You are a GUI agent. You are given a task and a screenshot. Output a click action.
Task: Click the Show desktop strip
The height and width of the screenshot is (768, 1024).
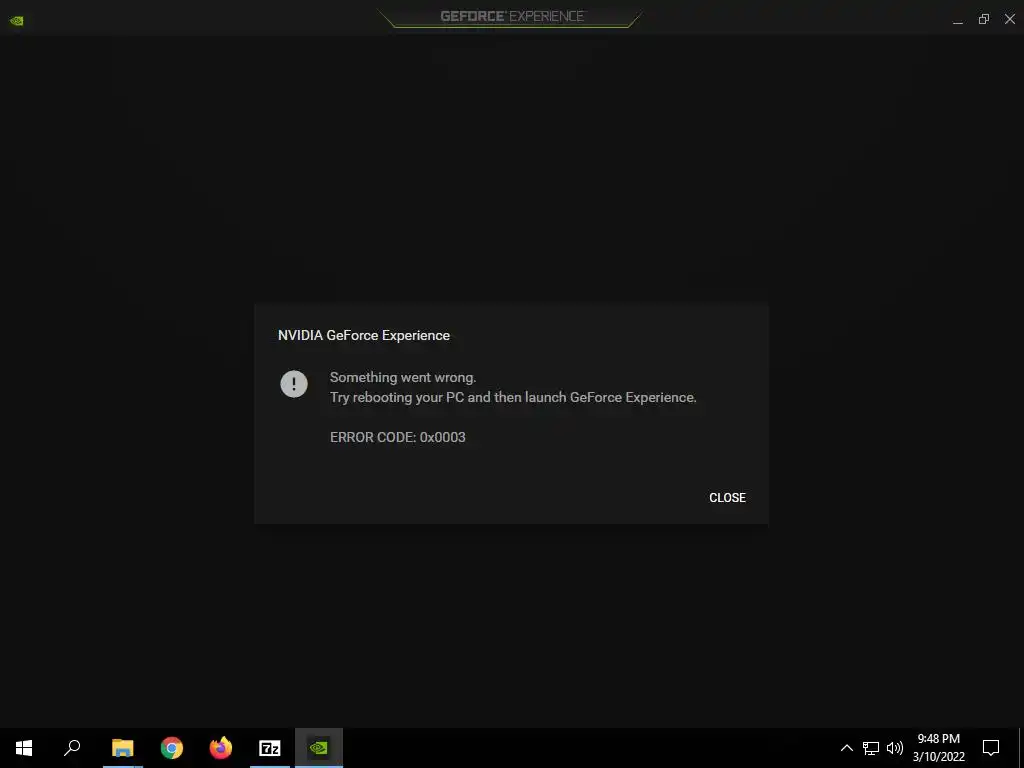pyautogui.click(x=1021, y=748)
